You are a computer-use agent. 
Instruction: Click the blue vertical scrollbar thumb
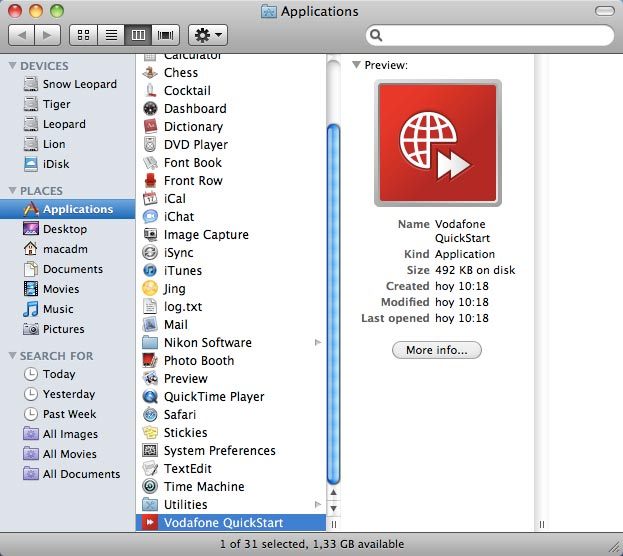[x=333, y=304]
